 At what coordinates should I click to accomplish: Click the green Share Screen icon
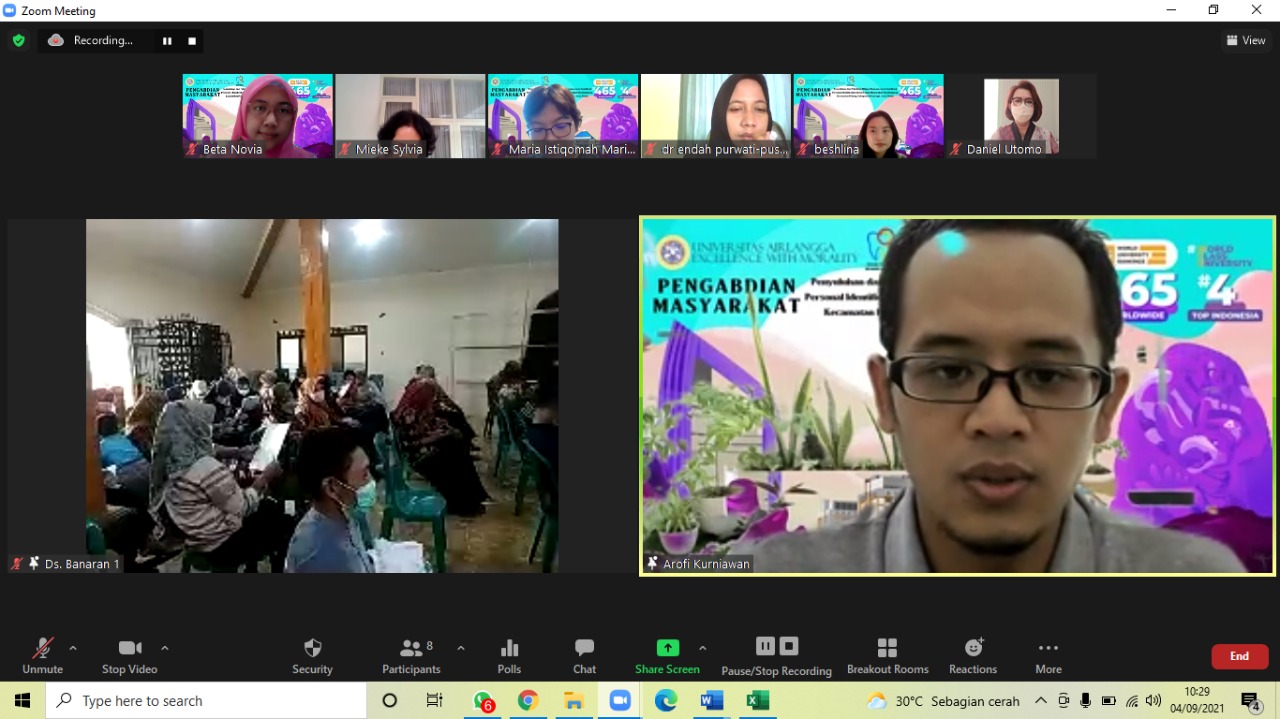coord(667,648)
